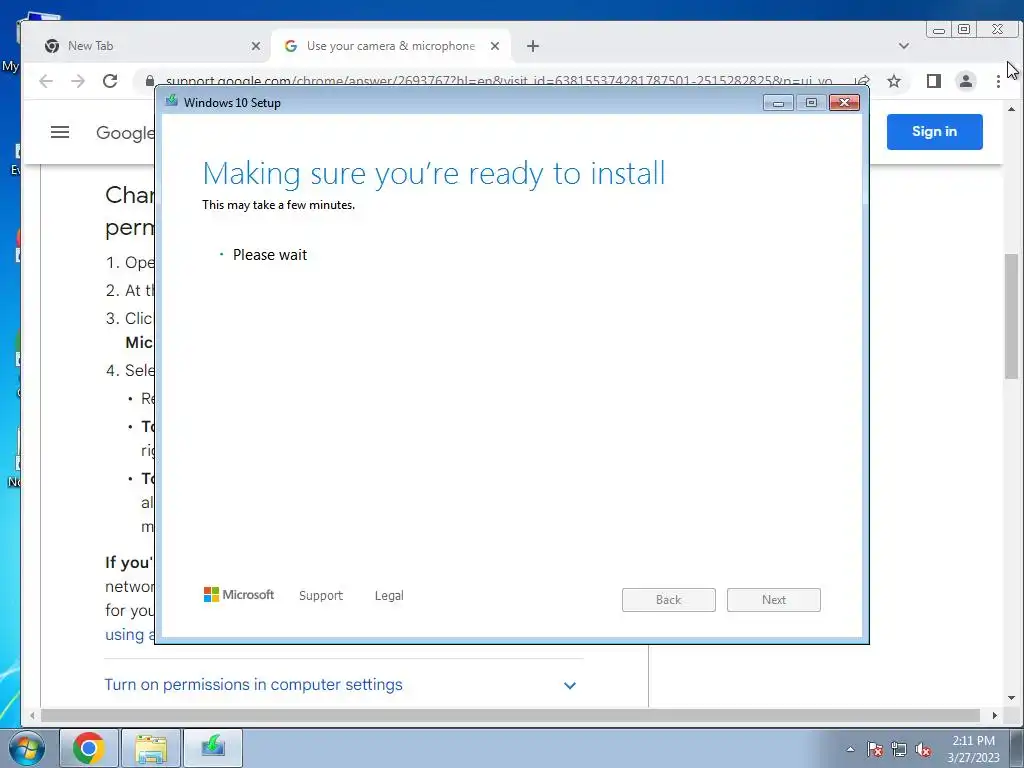This screenshot has height=768, width=1024.
Task: Click Back in Windows 10 Setup
Action: [x=669, y=600]
